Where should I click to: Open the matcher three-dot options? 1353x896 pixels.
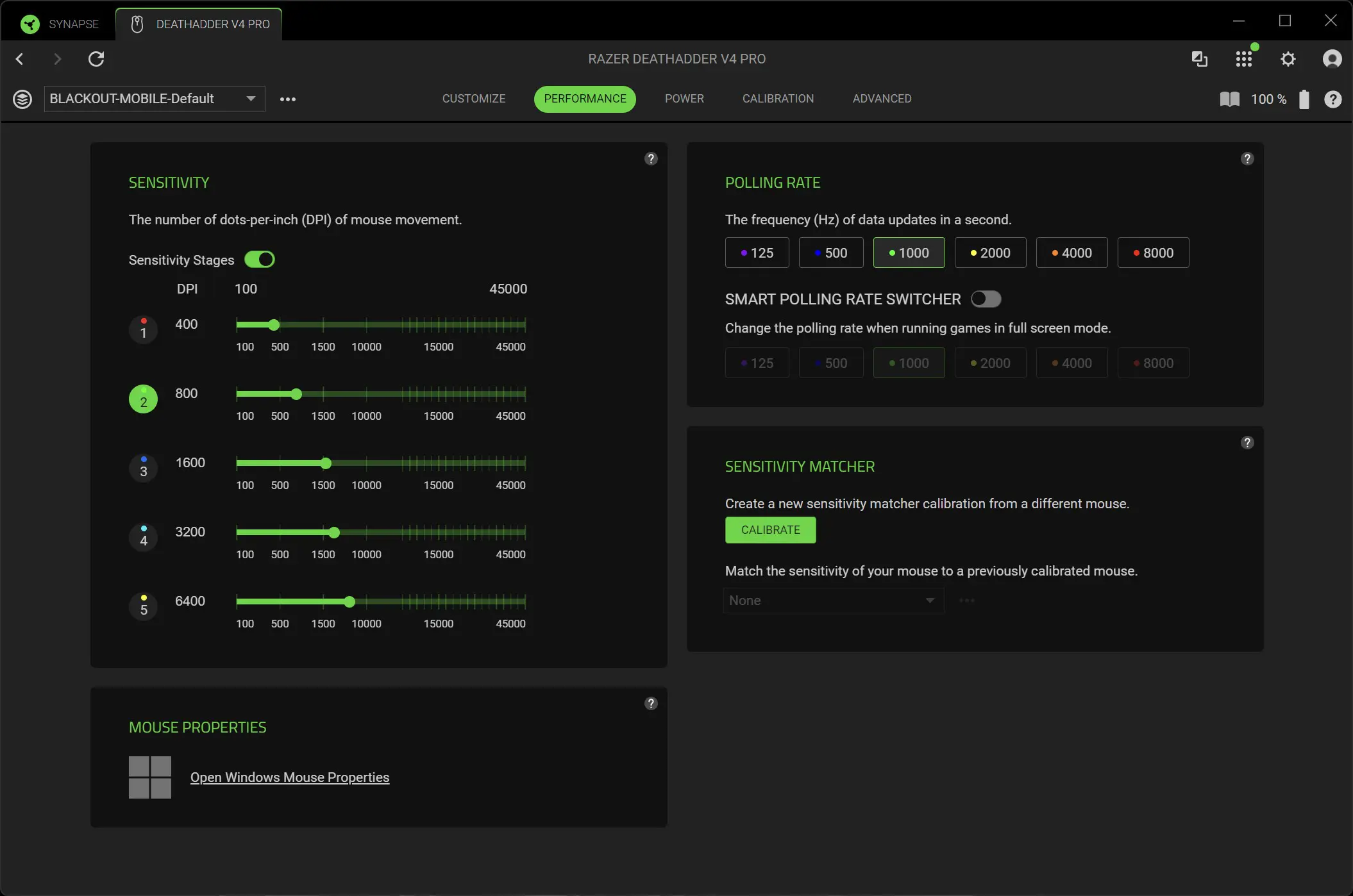967,601
